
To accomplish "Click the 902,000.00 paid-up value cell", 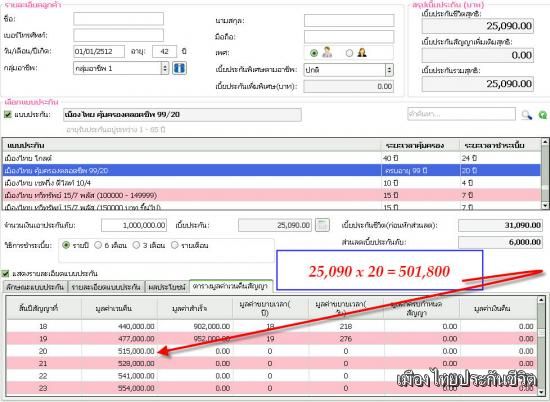I will tap(195, 326).
